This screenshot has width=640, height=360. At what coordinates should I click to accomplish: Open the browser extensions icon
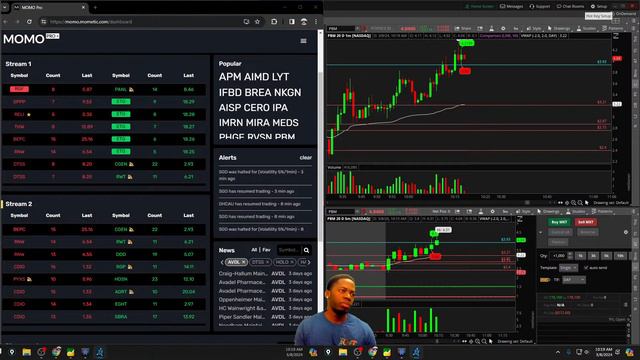274,22
